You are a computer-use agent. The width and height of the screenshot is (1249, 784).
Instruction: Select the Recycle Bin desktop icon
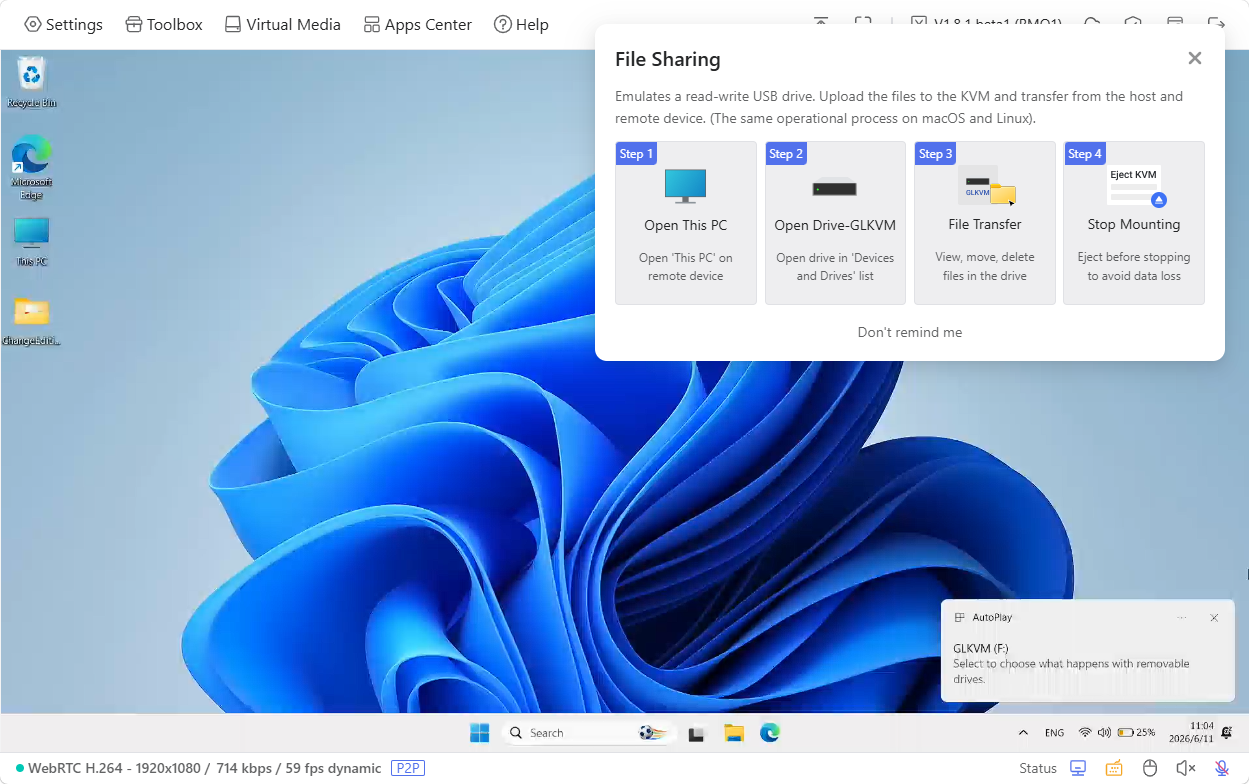coord(32,83)
